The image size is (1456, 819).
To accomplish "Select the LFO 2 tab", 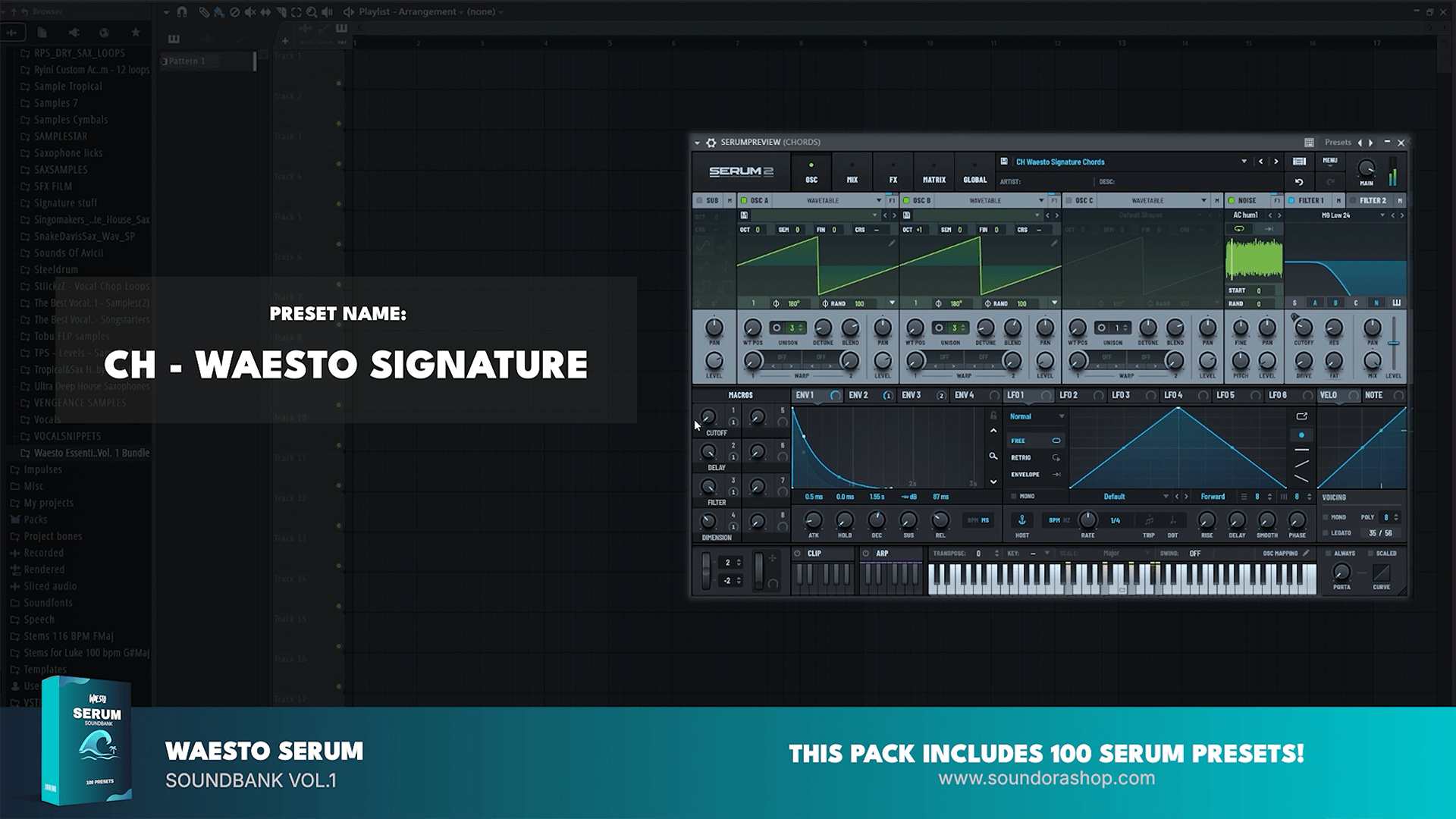I will [x=1068, y=395].
